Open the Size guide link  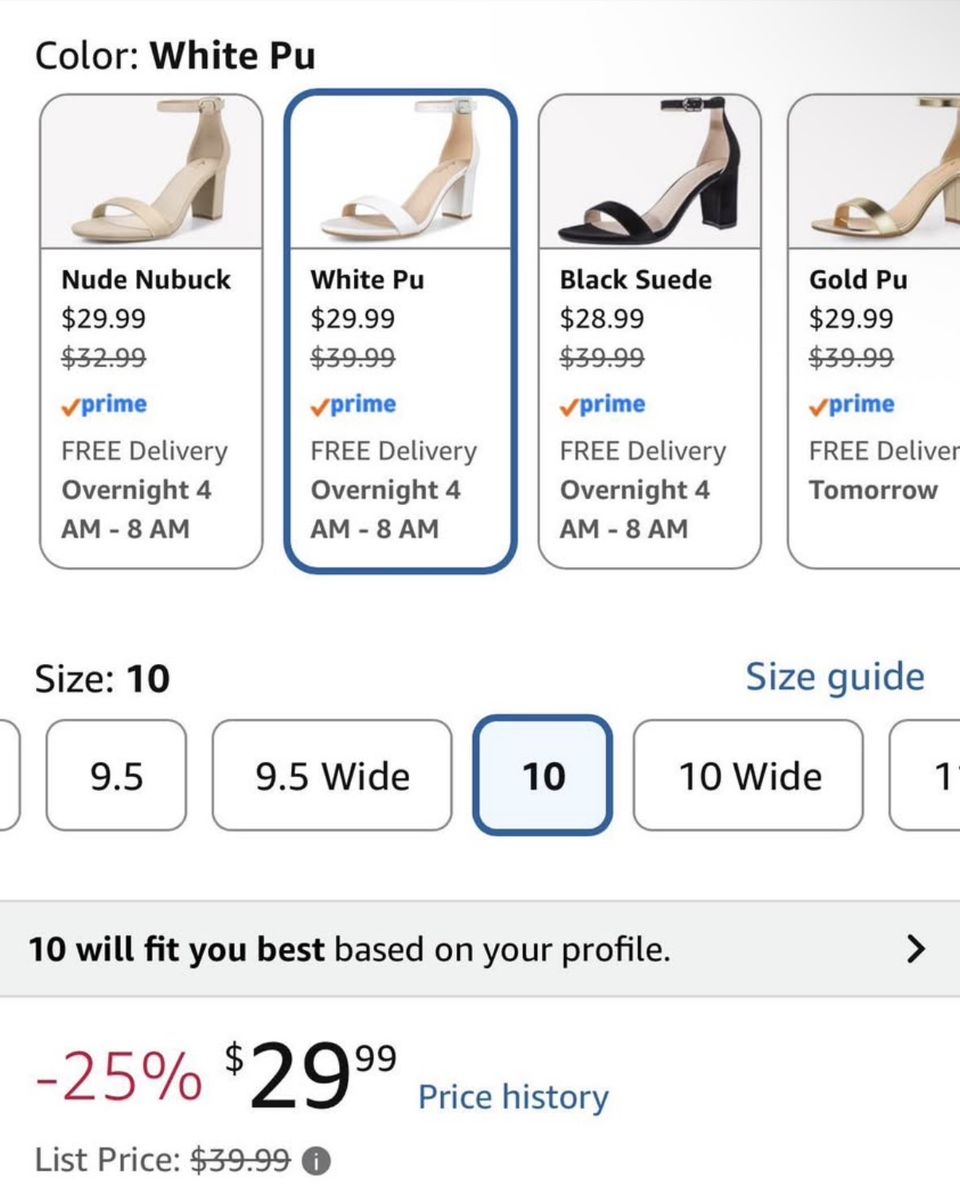click(835, 678)
